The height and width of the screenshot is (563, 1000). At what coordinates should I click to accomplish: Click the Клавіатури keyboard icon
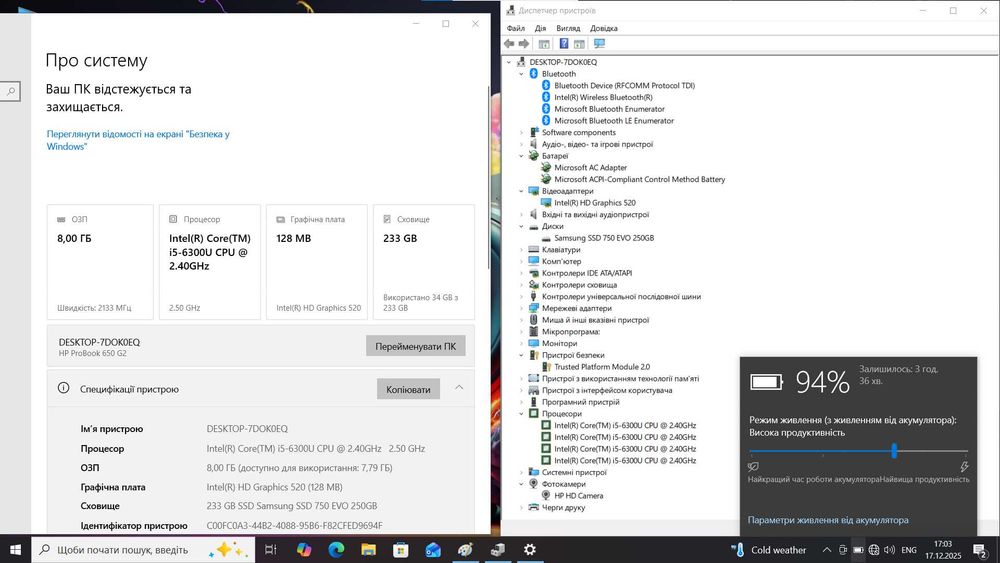point(534,249)
